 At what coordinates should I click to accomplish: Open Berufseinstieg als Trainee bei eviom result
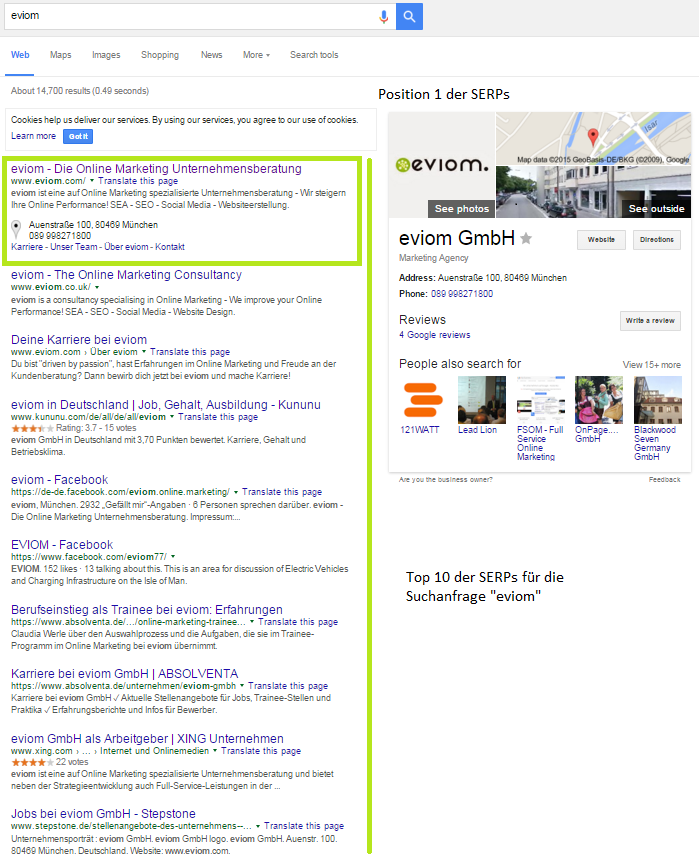coord(146,609)
